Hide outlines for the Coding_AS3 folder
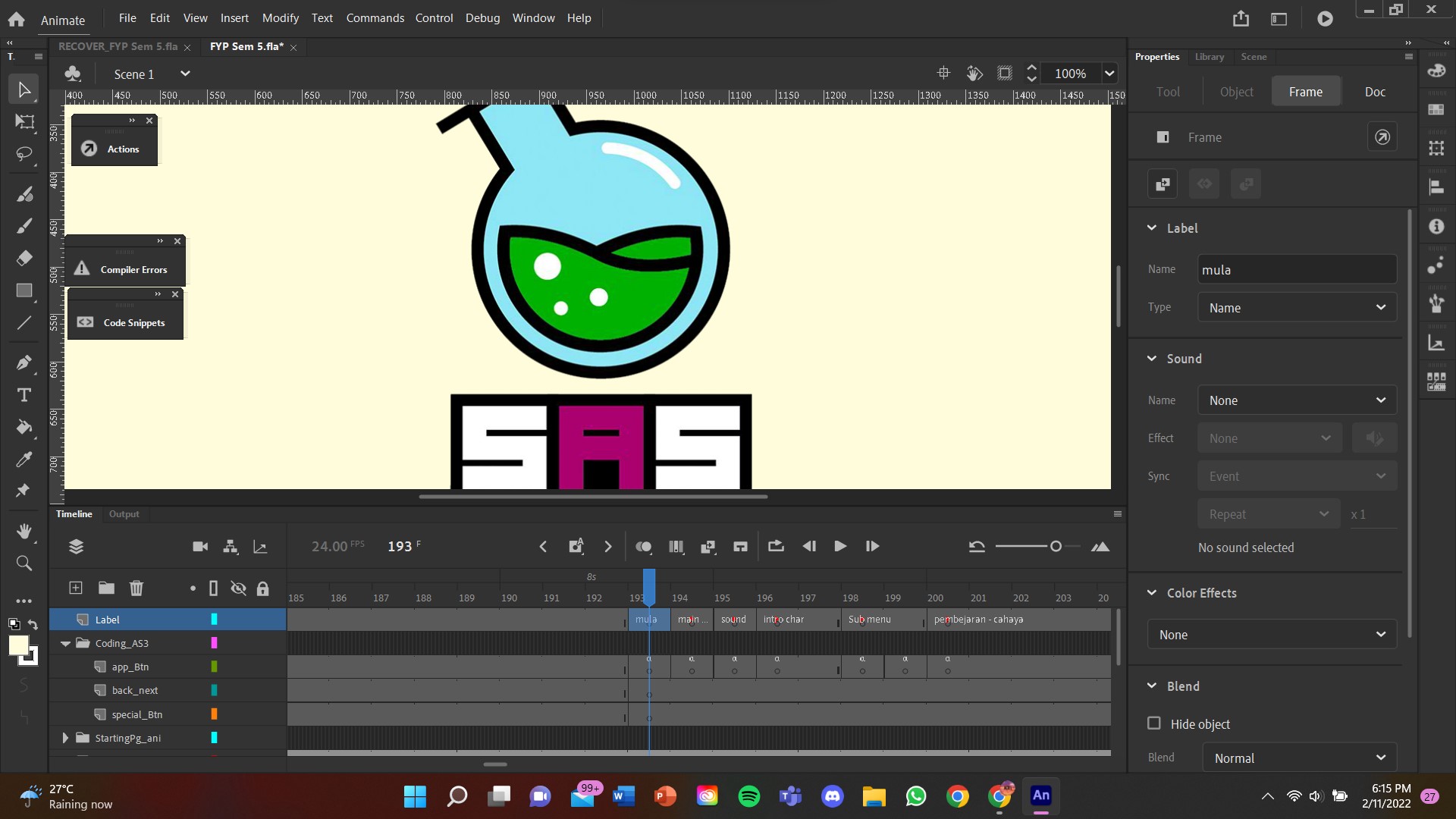1456x819 pixels. pyautogui.click(x=215, y=643)
